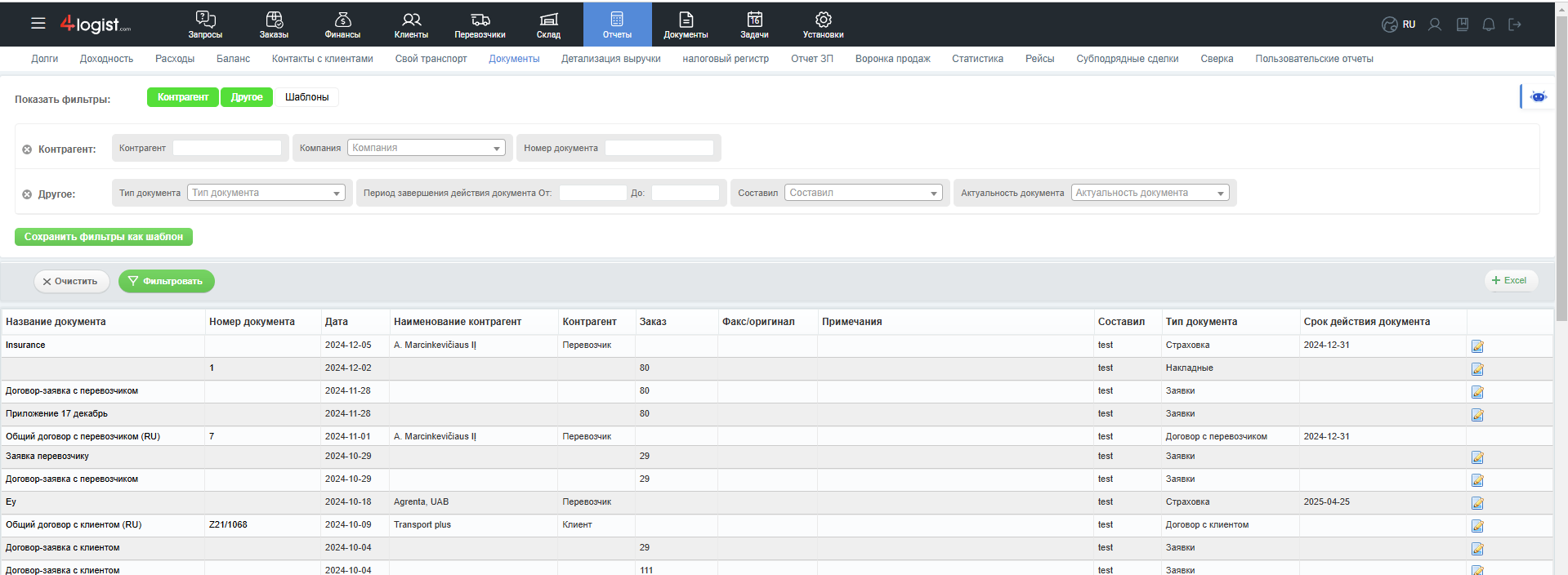Open the Склад section

click(x=548, y=25)
